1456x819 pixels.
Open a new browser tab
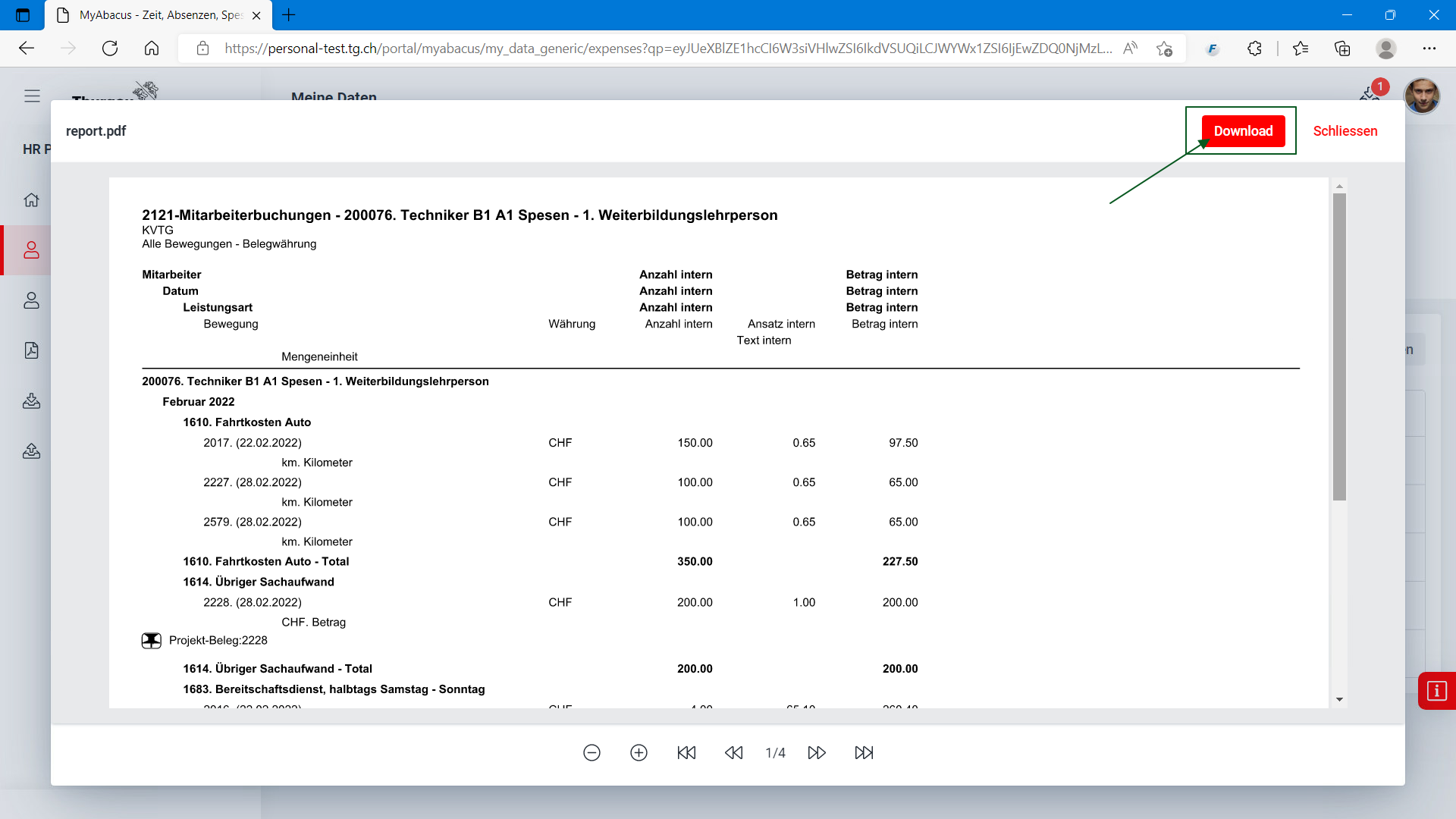(289, 14)
